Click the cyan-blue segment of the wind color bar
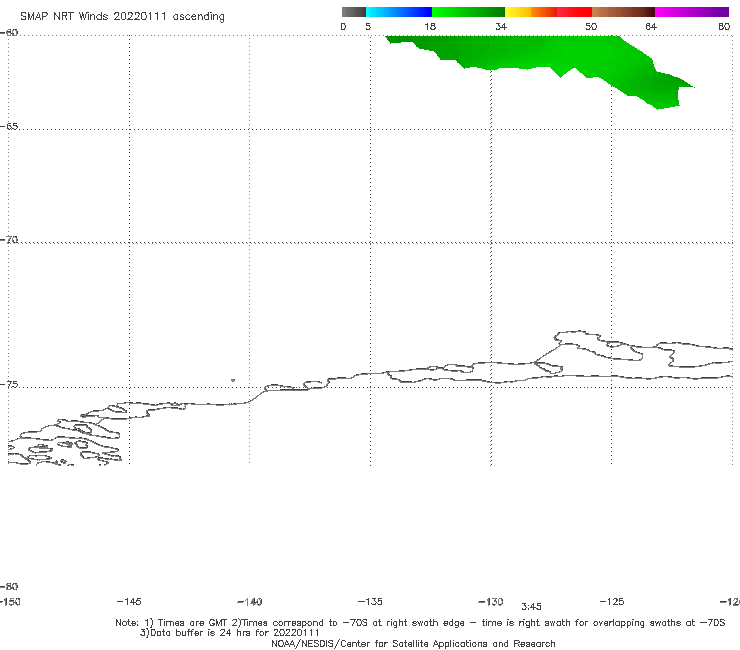Viewport: 740px width, 650px height. pos(399,12)
